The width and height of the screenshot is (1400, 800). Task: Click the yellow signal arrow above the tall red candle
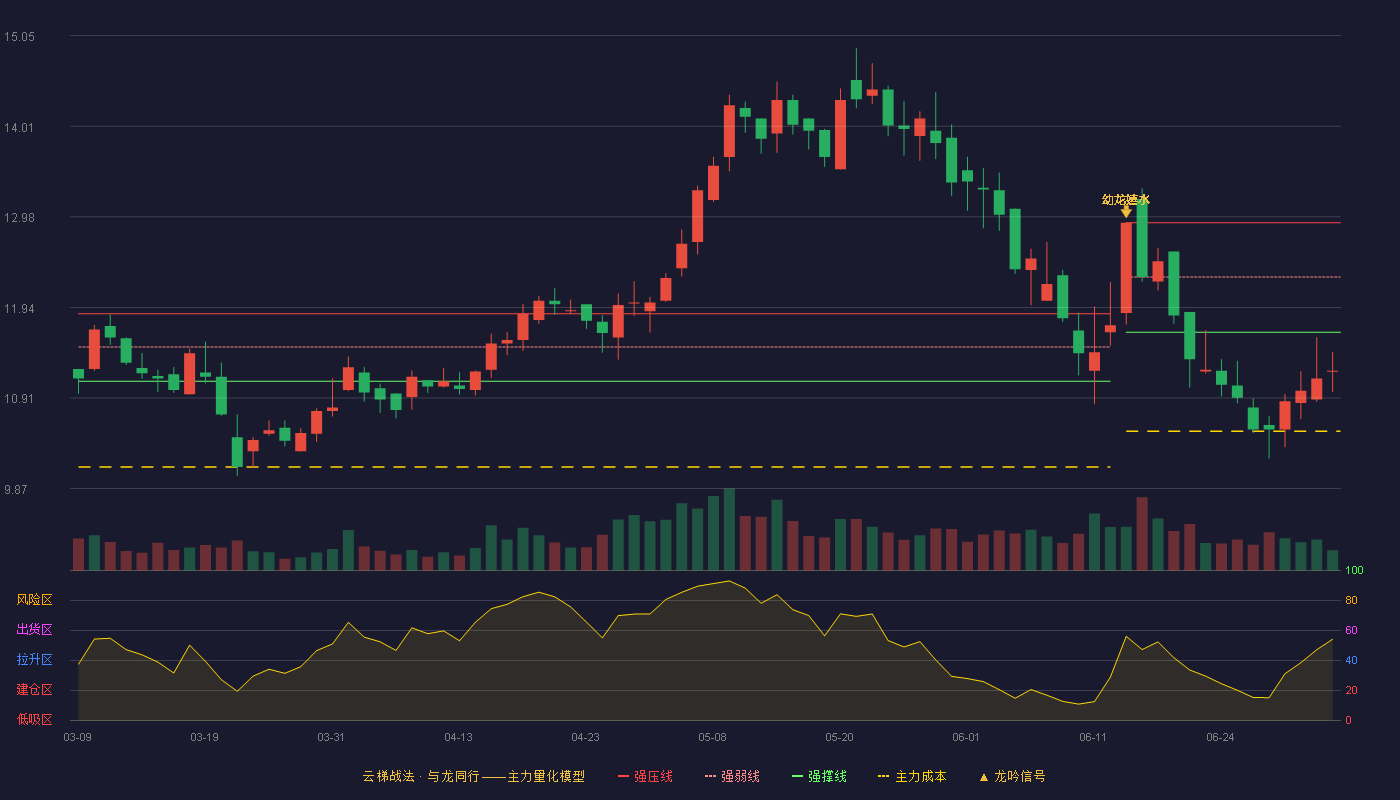click(1126, 211)
